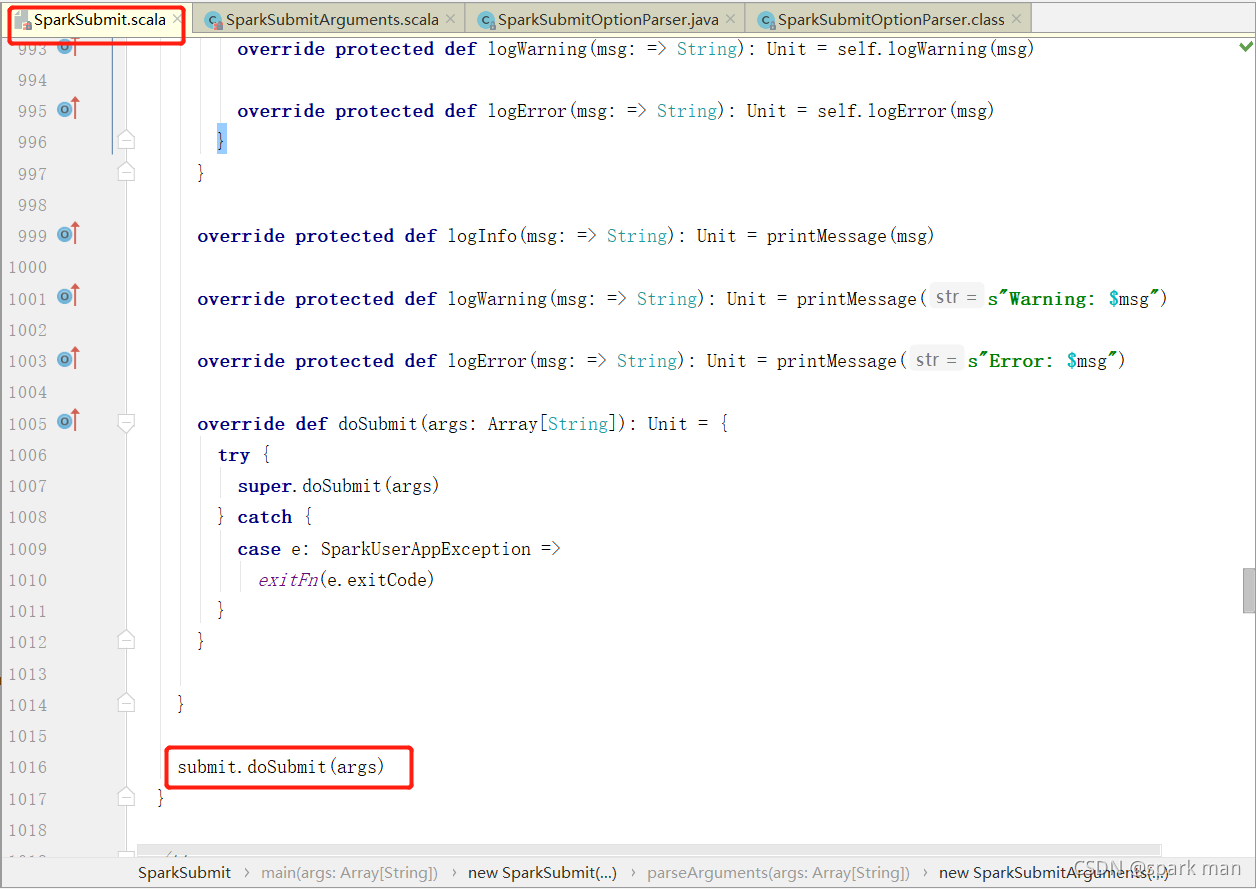This screenshot has height=889, width=1256.
Task: Click override gutter icon on line 1001
Action: [68, 296]
